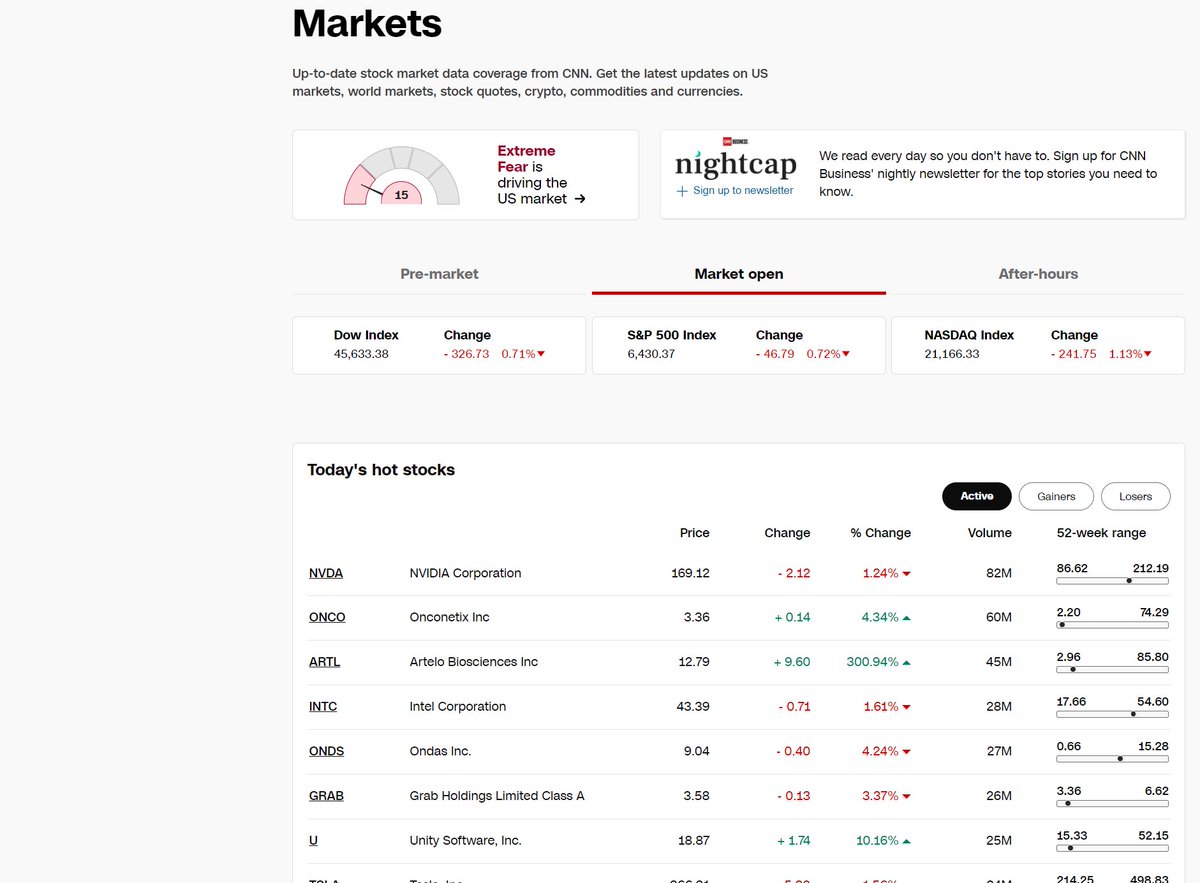Image resolution: width=1200 pixels, height=883 pixels.
Task: Click the NASDAQ value 21,166.33
Action: (952, 354)
